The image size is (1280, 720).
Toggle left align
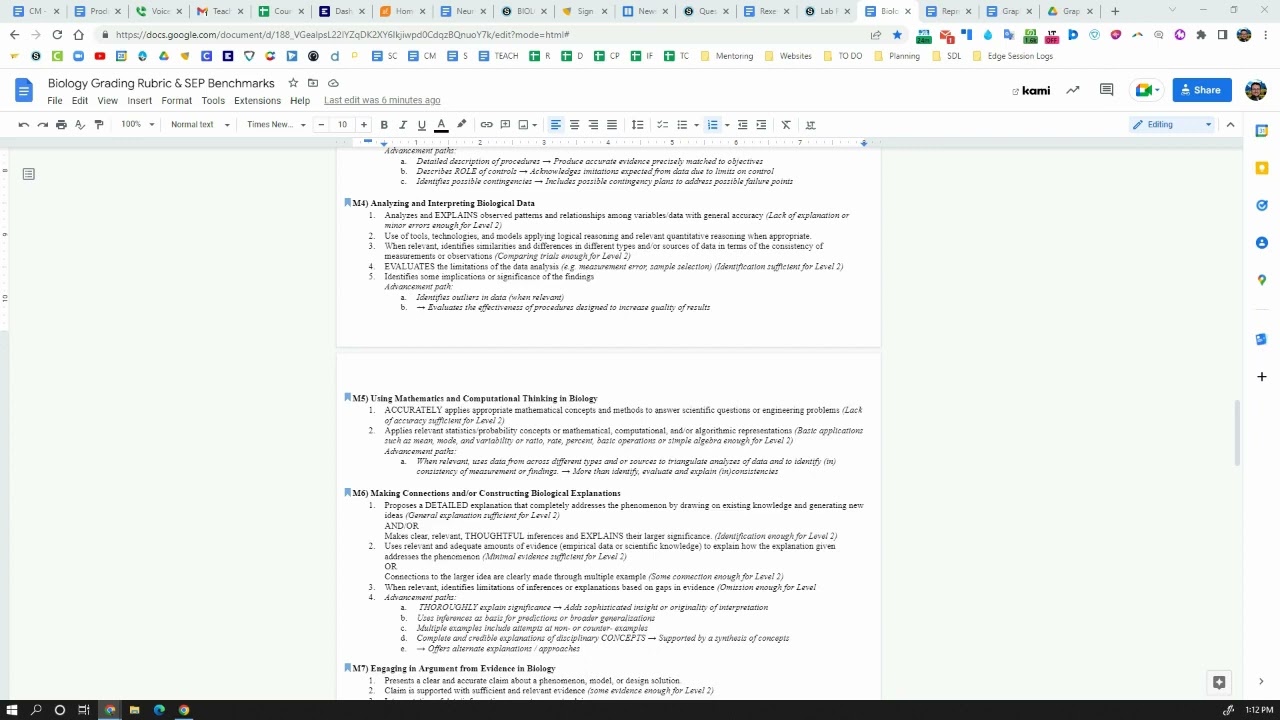tap(555, 125)
